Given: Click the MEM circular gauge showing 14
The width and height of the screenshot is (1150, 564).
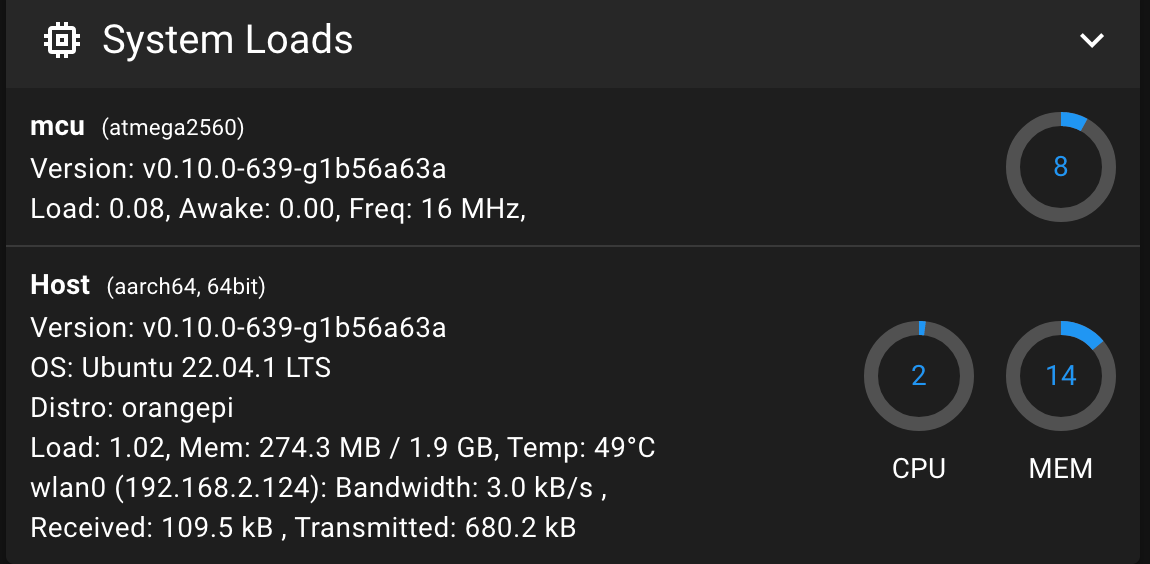Looking at the screenshot, I should [1061, 376].
